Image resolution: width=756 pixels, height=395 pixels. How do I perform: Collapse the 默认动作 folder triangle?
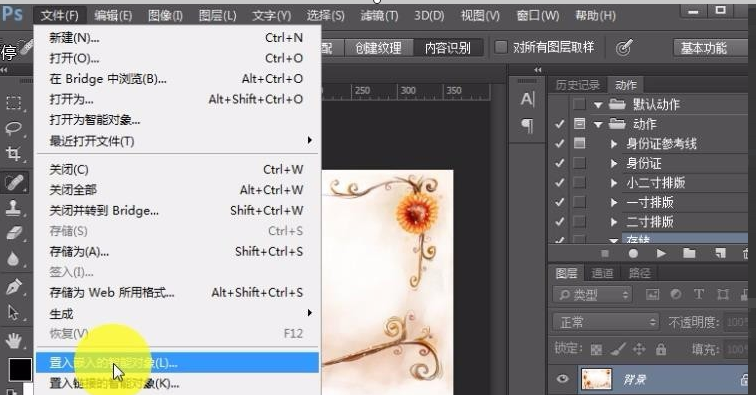pyautogui.click(x=598, y=105)
